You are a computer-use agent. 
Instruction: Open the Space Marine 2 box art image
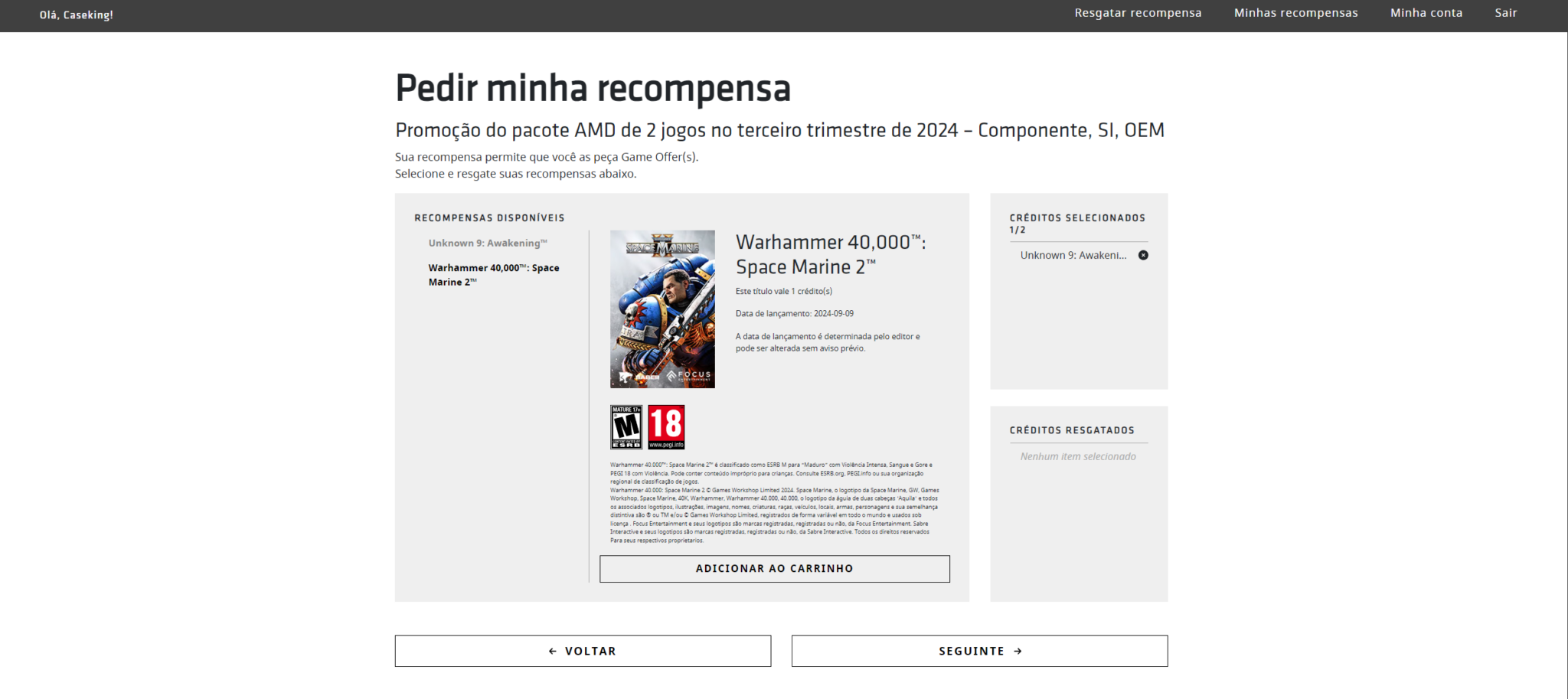[663, 309]
